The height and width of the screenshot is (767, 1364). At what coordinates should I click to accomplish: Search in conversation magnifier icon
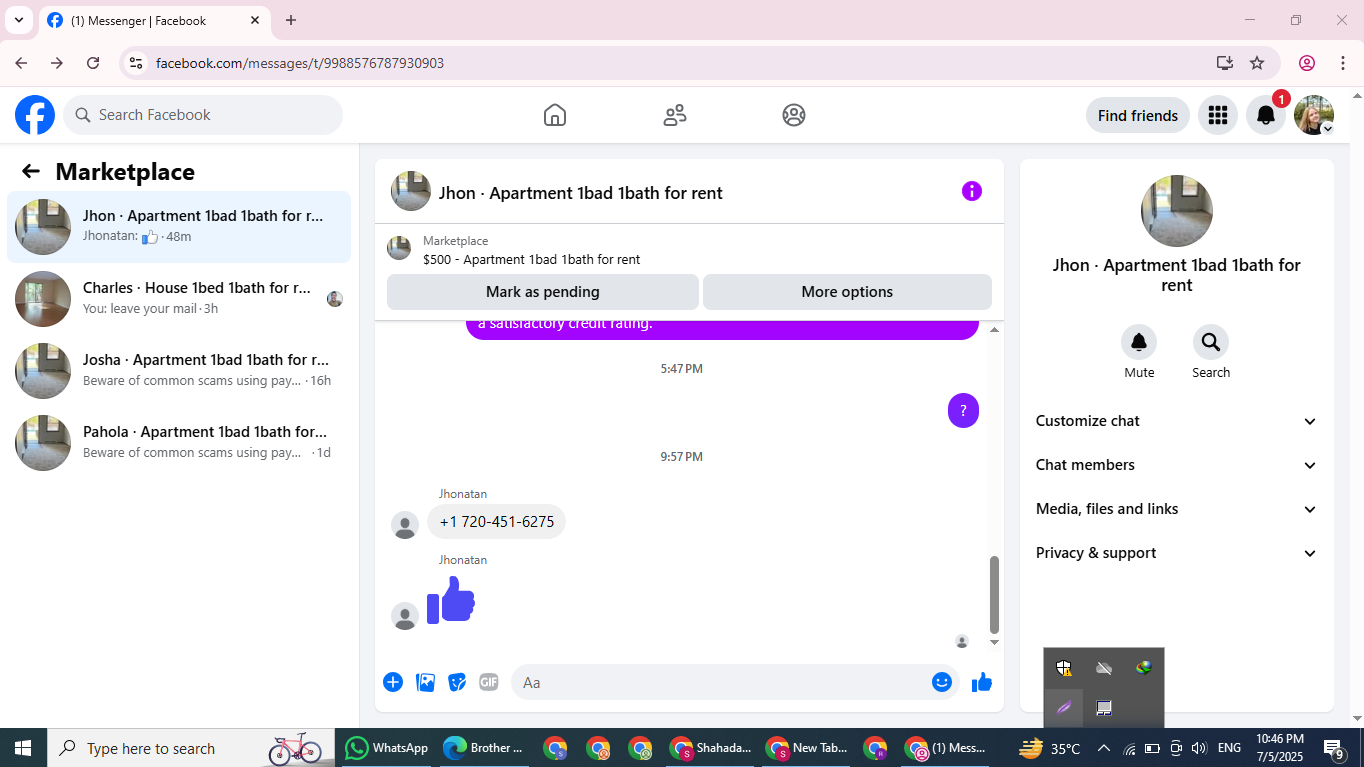1211,342
